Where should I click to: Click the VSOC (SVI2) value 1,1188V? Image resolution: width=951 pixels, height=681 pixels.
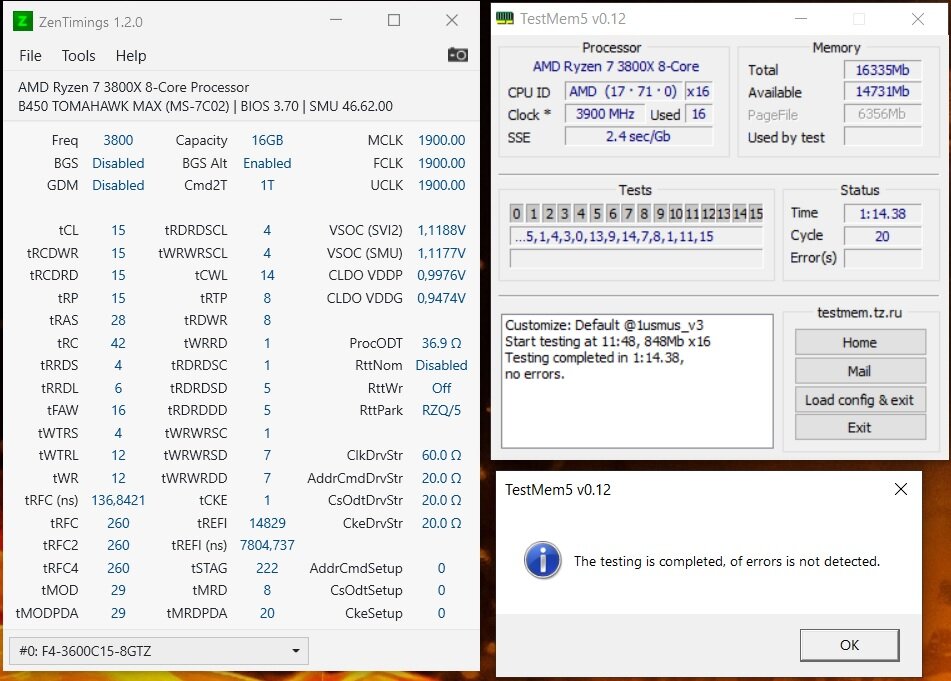[442, 230]
